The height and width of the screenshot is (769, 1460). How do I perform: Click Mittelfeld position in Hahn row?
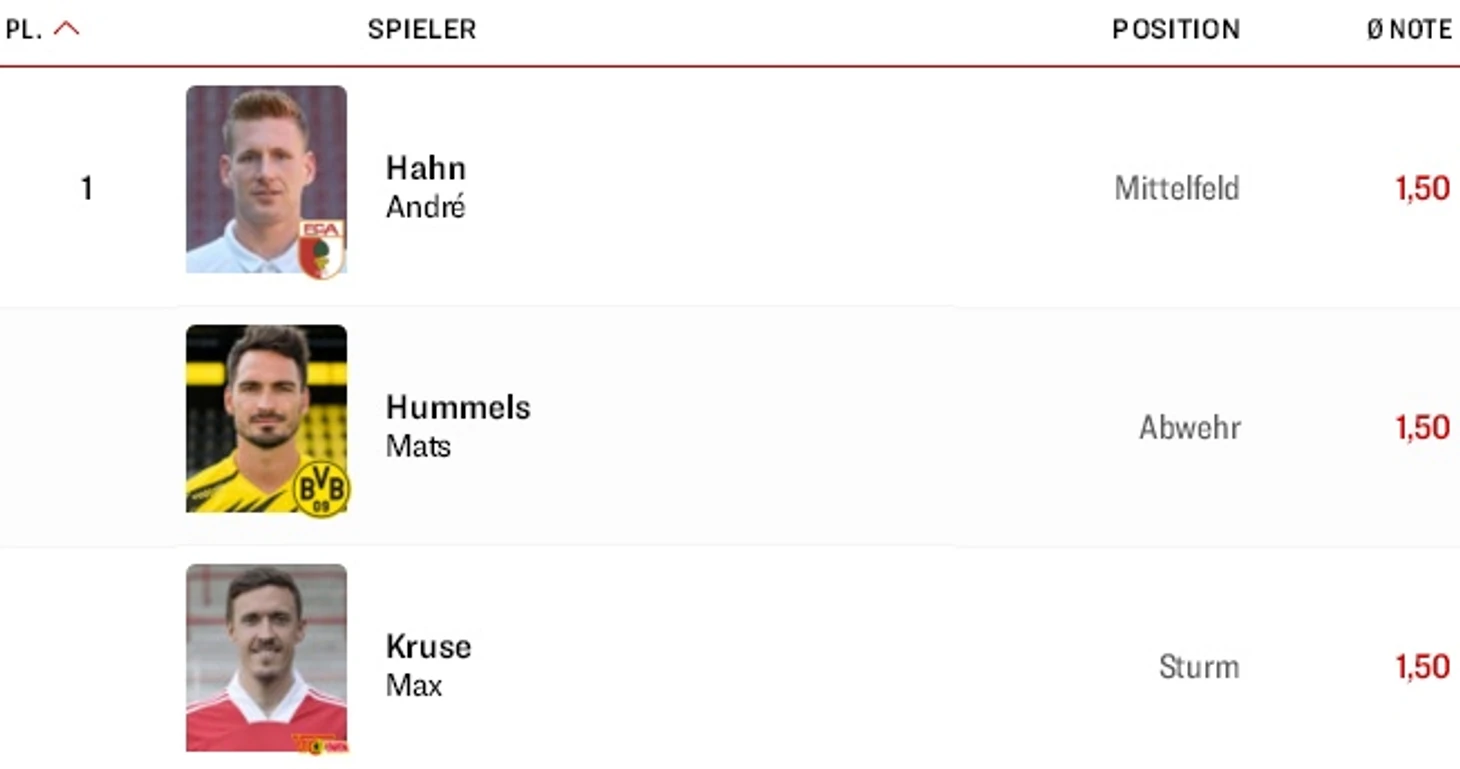click(1177, 188)
